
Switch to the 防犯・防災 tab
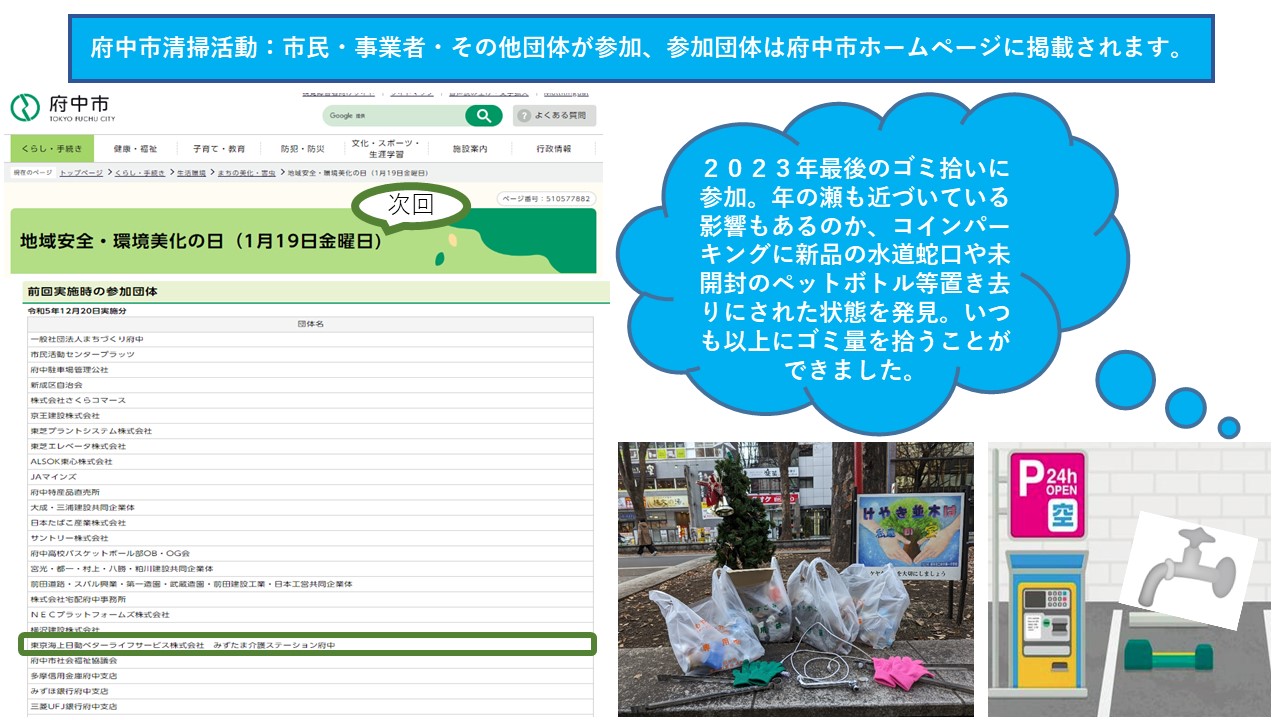click(x=303, y=149)
